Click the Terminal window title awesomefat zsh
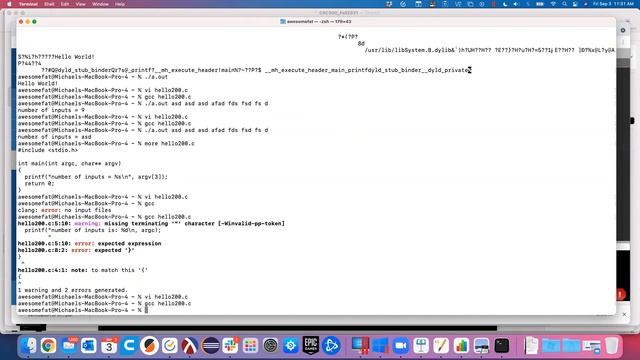This screenshot has width=640, height=360. point(316,22)
